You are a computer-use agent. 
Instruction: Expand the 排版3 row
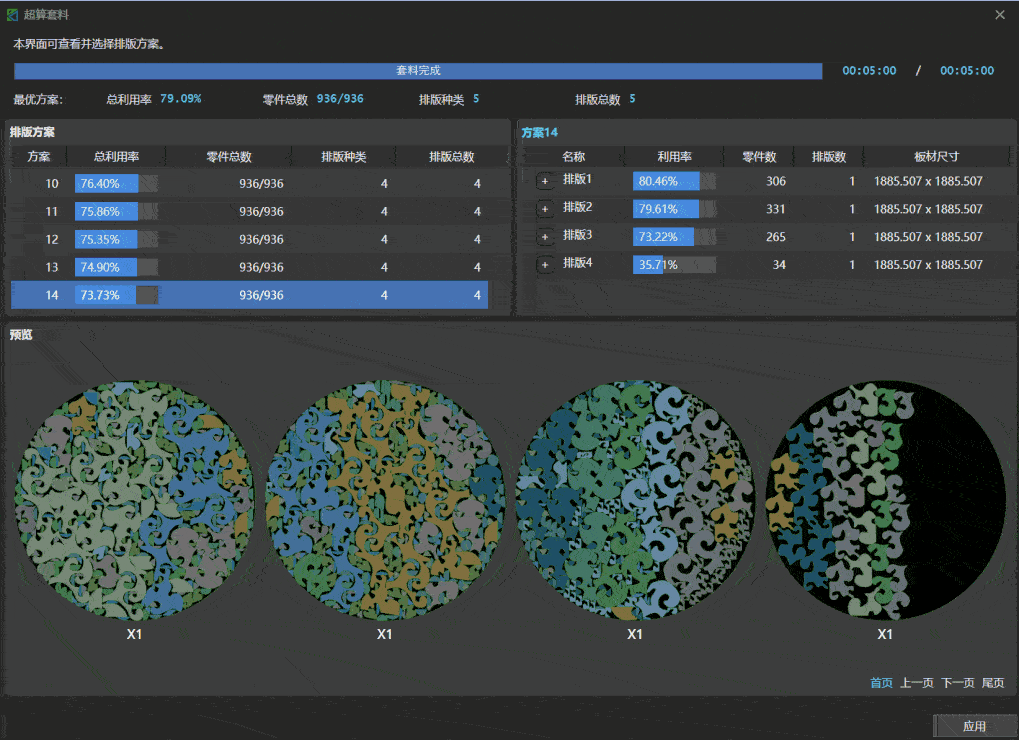(545, 237)
